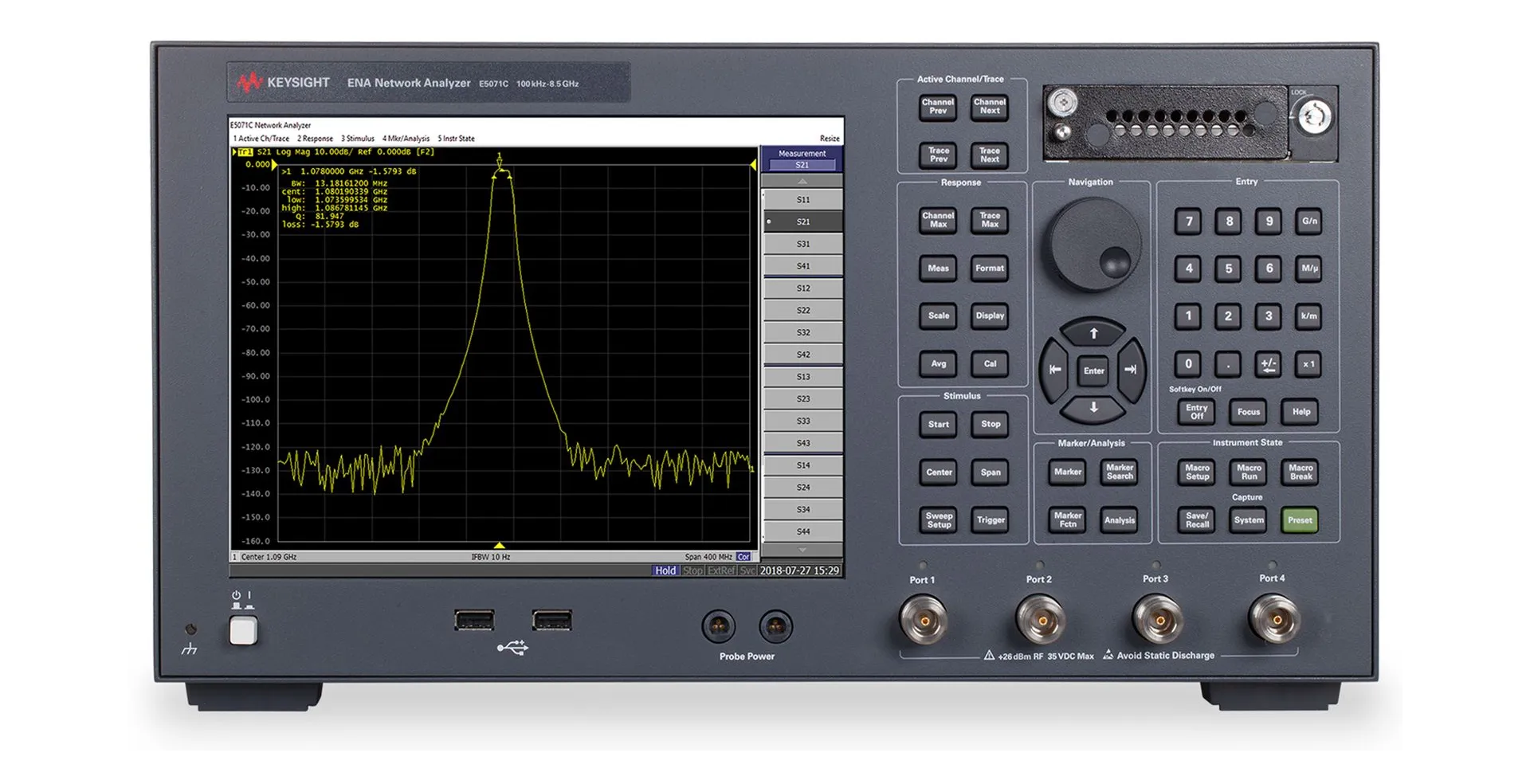Click the Cor correction indicator on status bar
Viewport: 1530px width, 784px height.
743,557
